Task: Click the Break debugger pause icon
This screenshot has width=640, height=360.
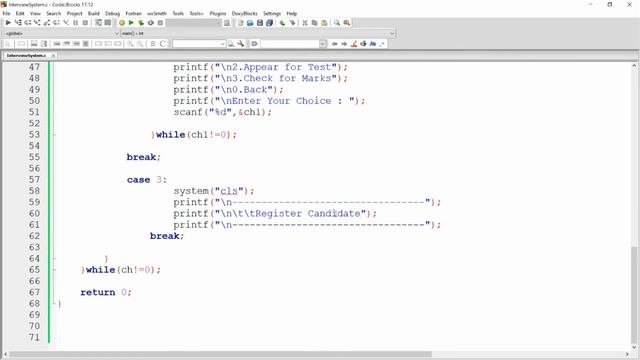Action: pos(76,23)
